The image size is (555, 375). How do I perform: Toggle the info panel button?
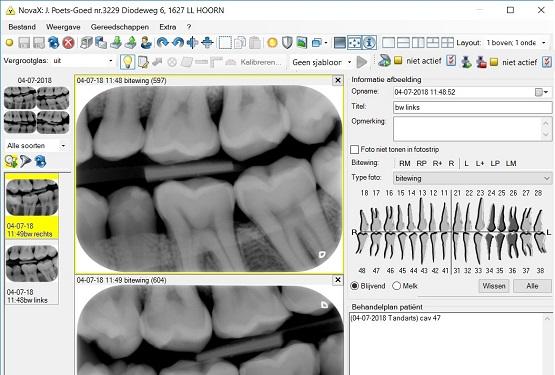(369, 43)
